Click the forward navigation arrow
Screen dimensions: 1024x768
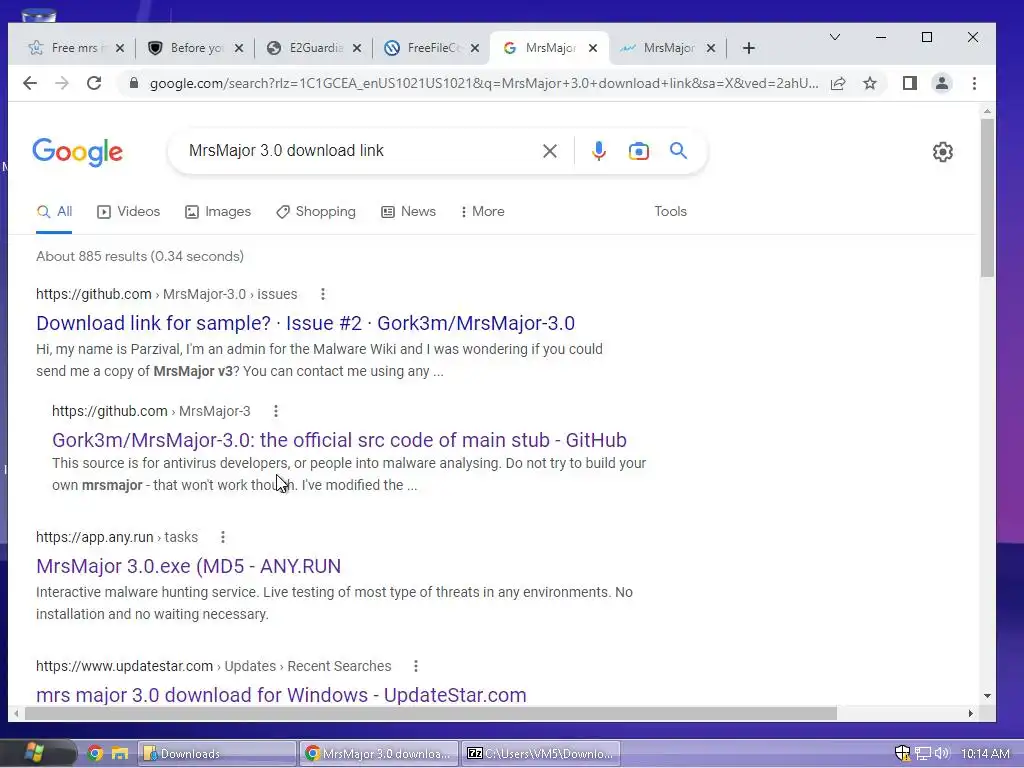point(61,83)
